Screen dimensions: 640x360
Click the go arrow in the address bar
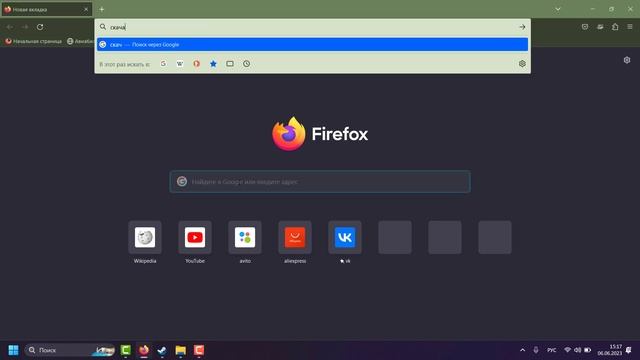click(x=522, y=27)
